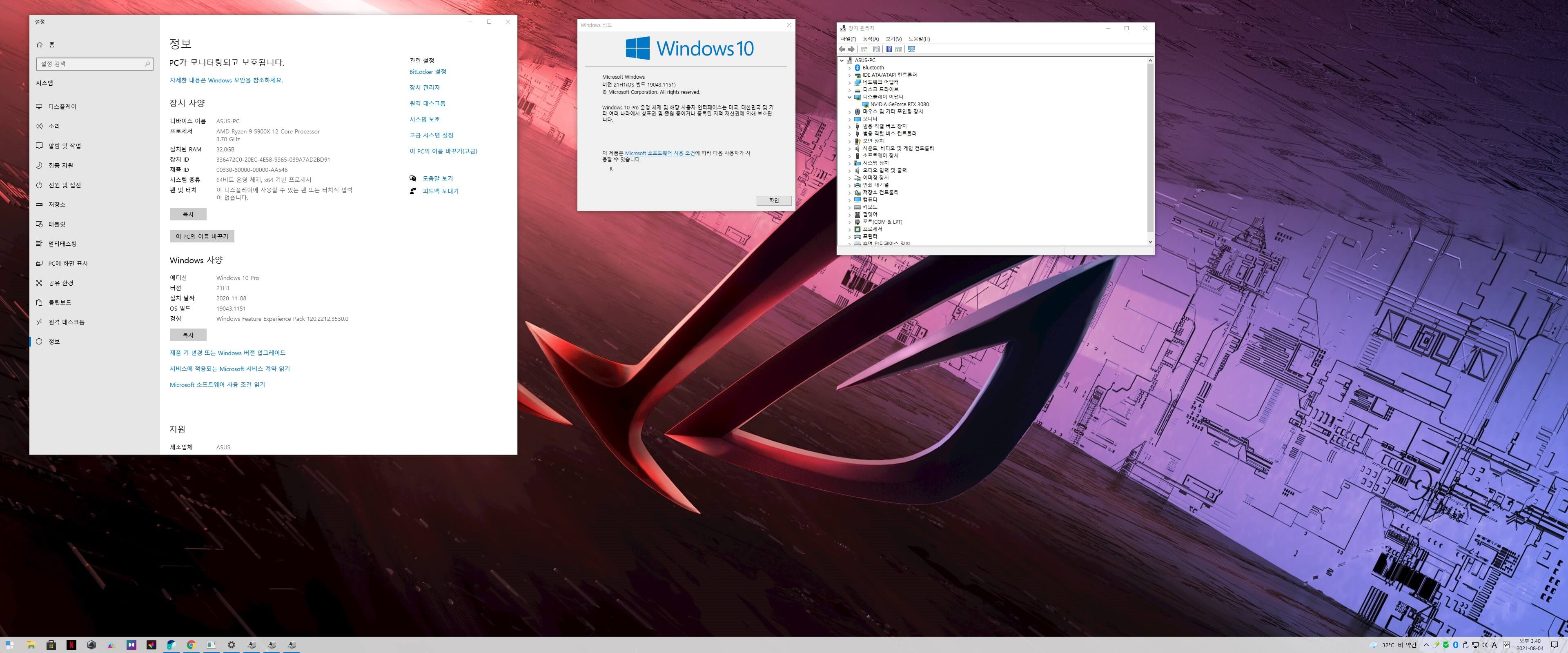Open the 장치 관리자 link in Settings

[x=425, y=88]
